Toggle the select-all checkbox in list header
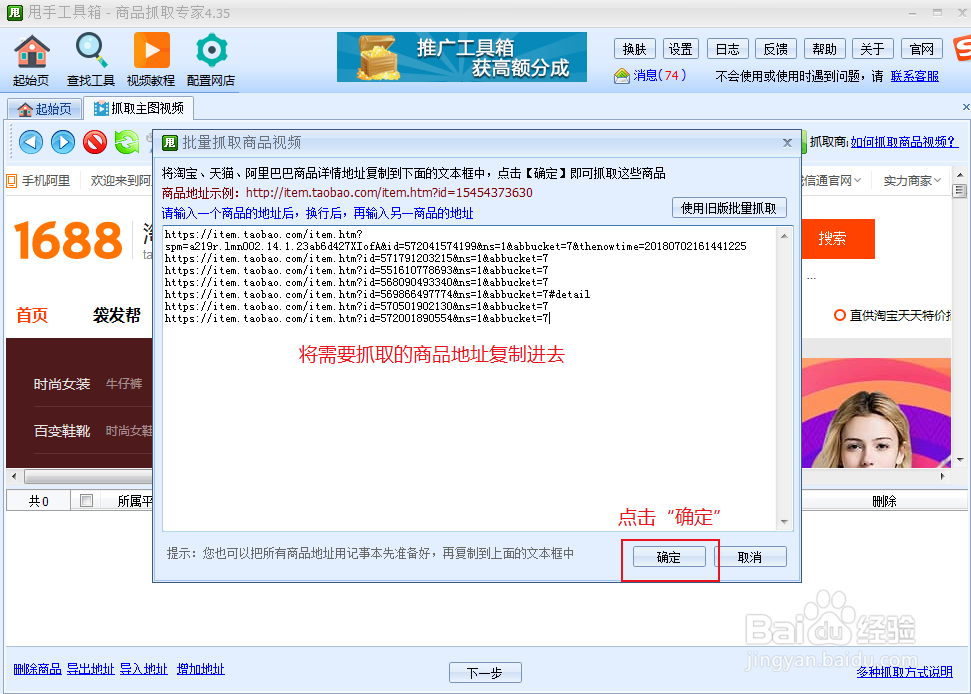Image resolution: width=971 pixels, height=694 pixels. (87, 500)
